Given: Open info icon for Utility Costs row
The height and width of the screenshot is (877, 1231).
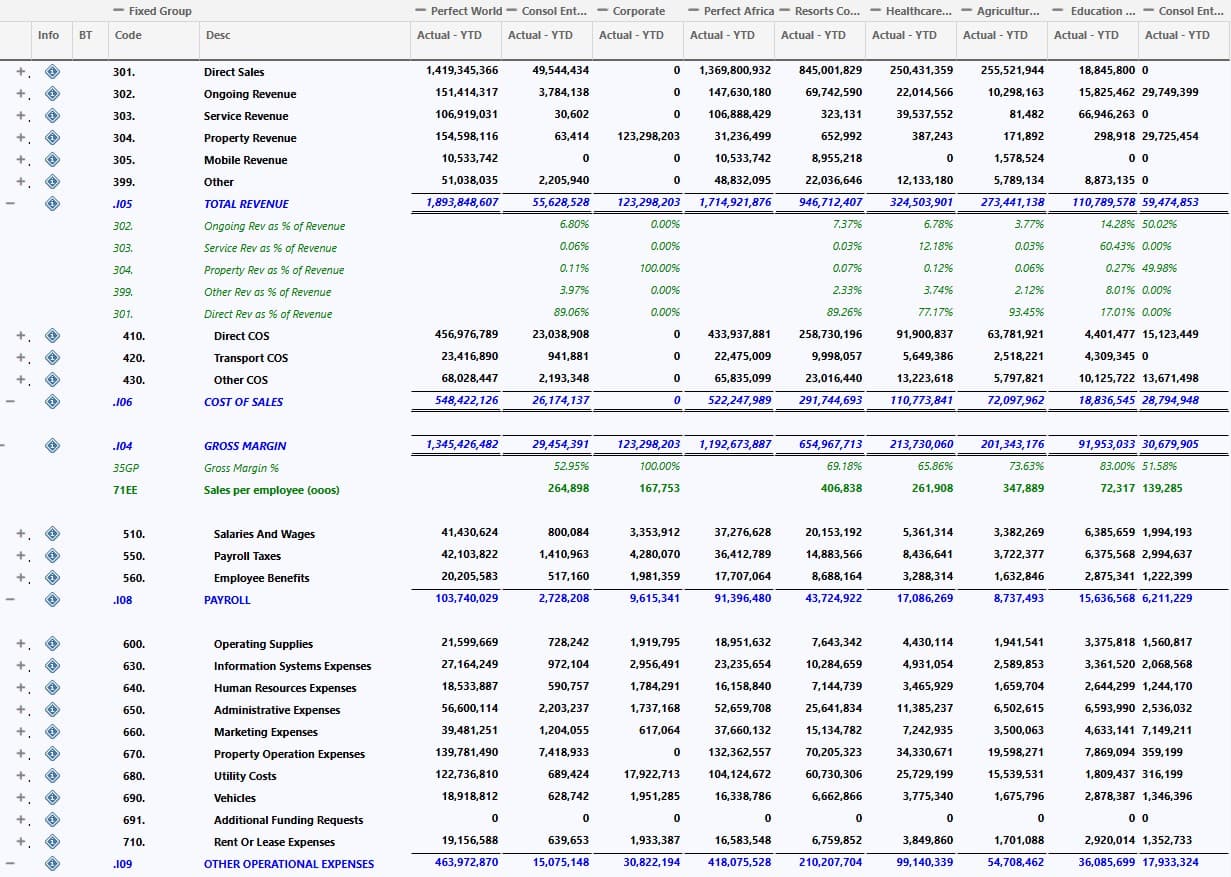Looking at the screenshot, I should tap(53, 776).
